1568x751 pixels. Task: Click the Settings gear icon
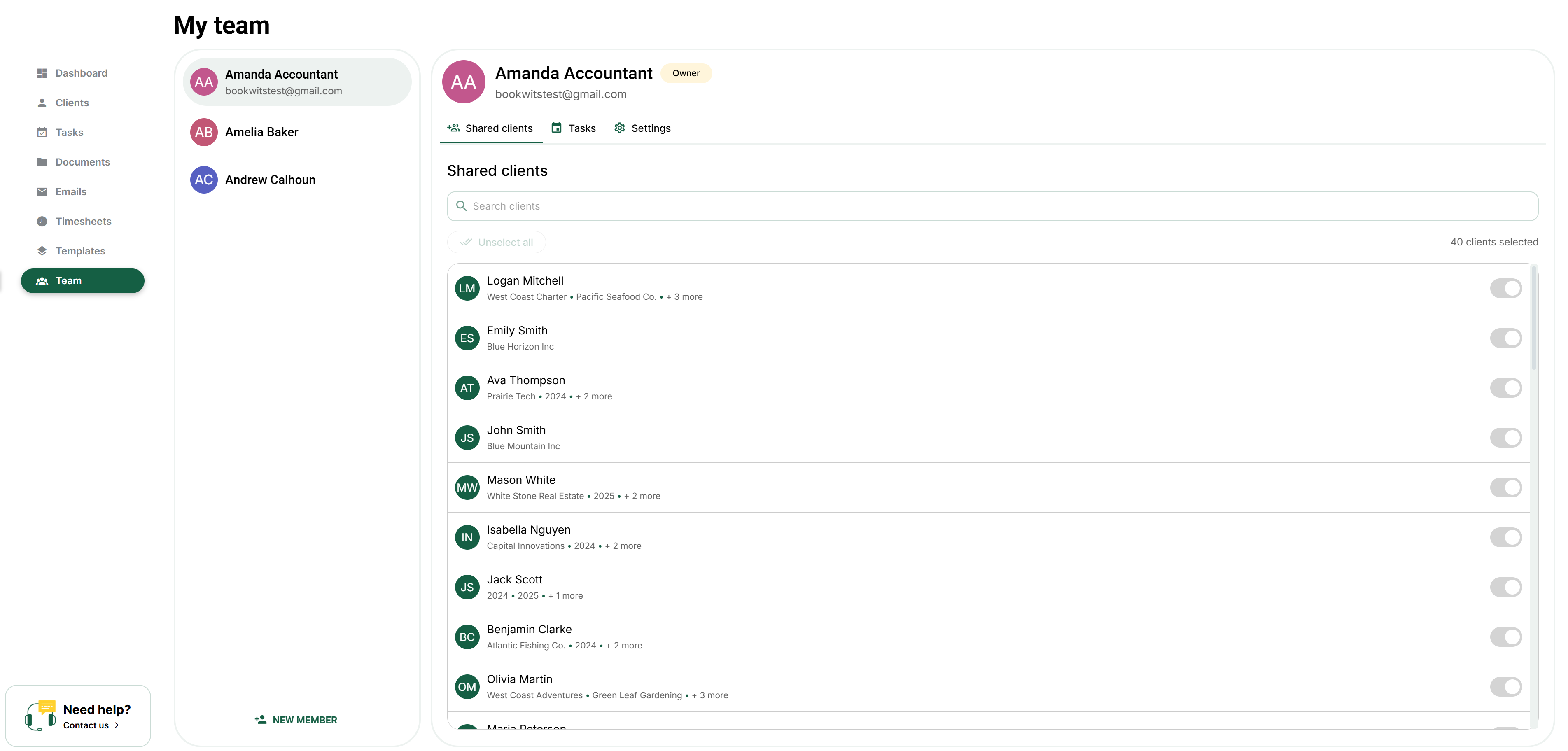(x=620, y=128)
